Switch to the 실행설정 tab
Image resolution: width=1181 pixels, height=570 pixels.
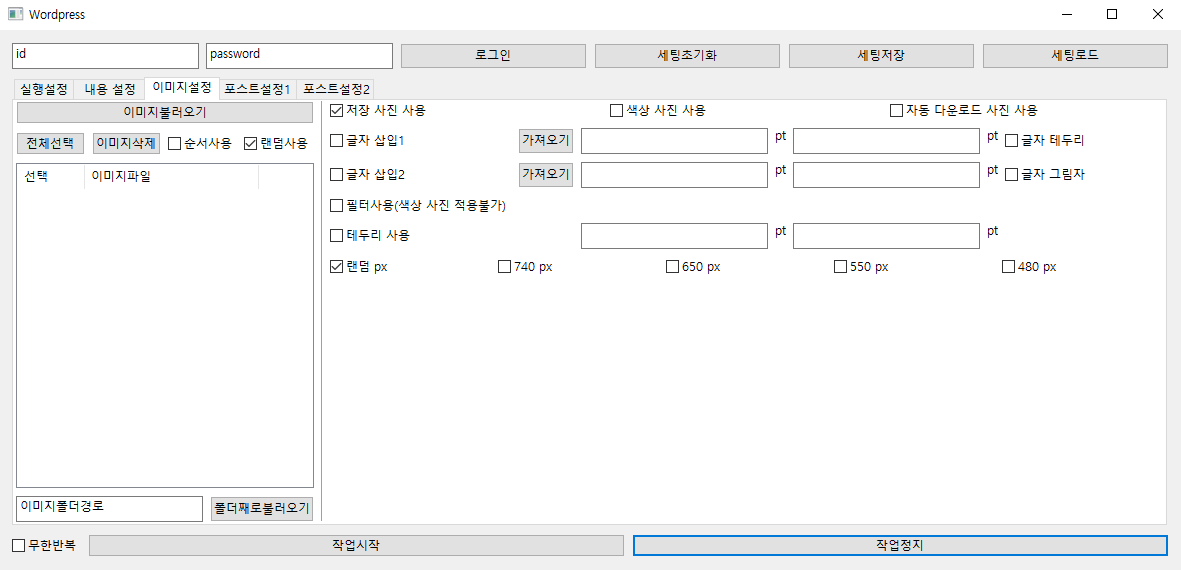coord(44,89)
